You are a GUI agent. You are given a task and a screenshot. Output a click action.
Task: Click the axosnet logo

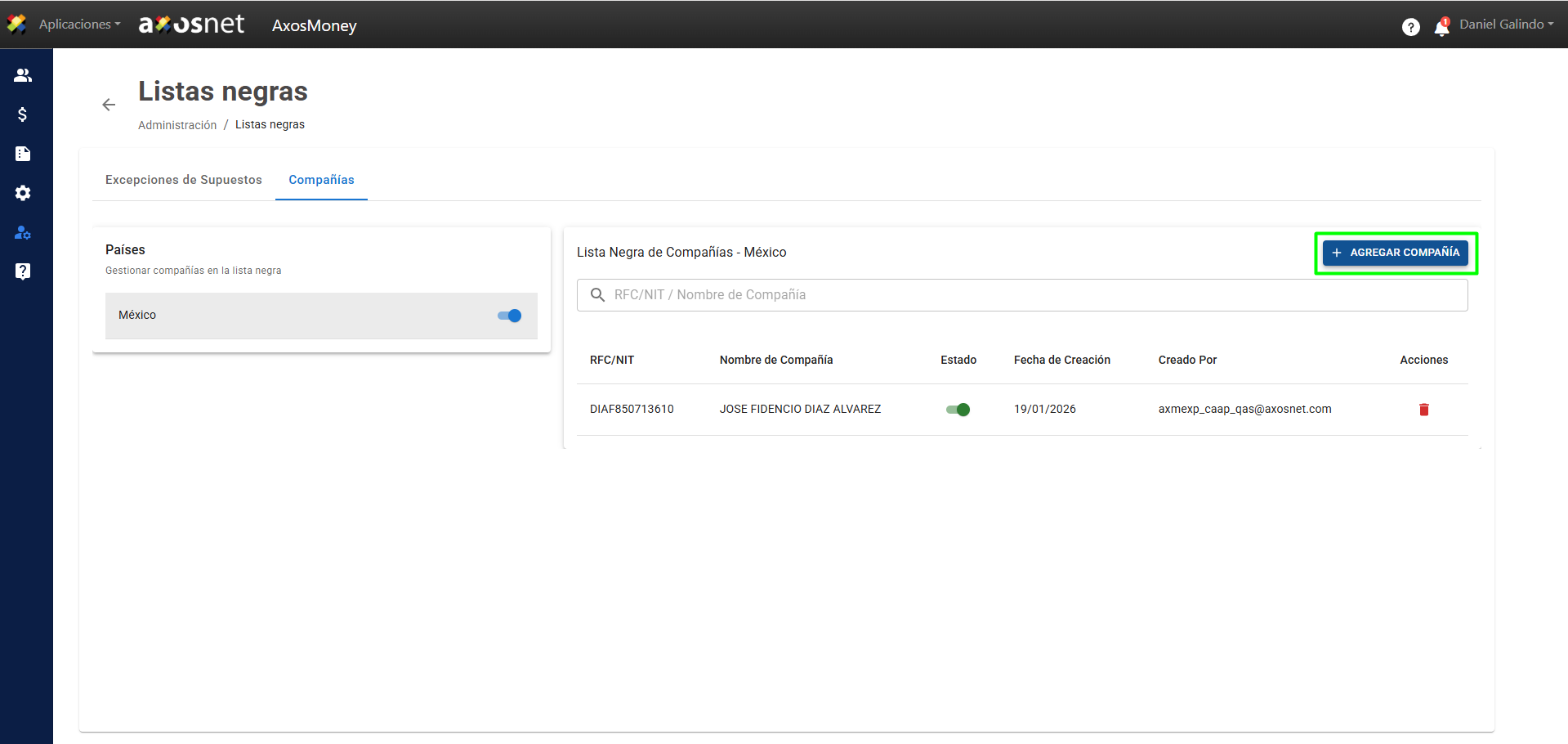pos(192,25)
